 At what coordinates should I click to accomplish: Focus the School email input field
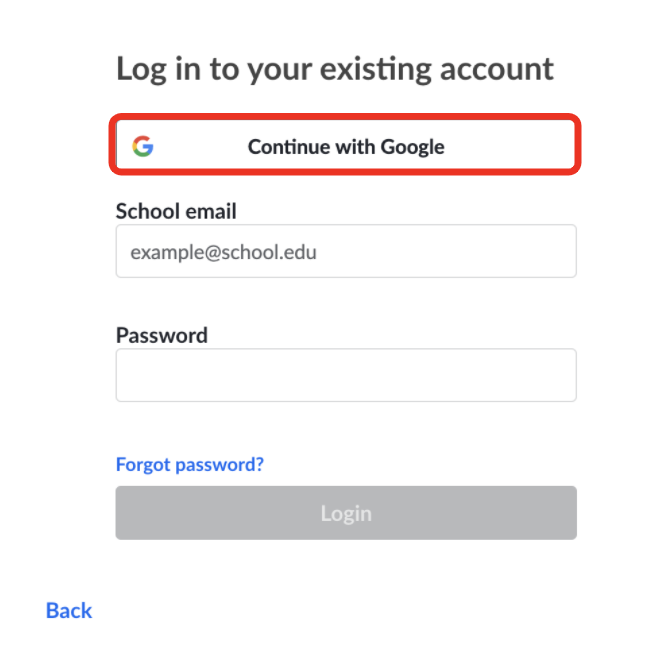click(346, 251)
